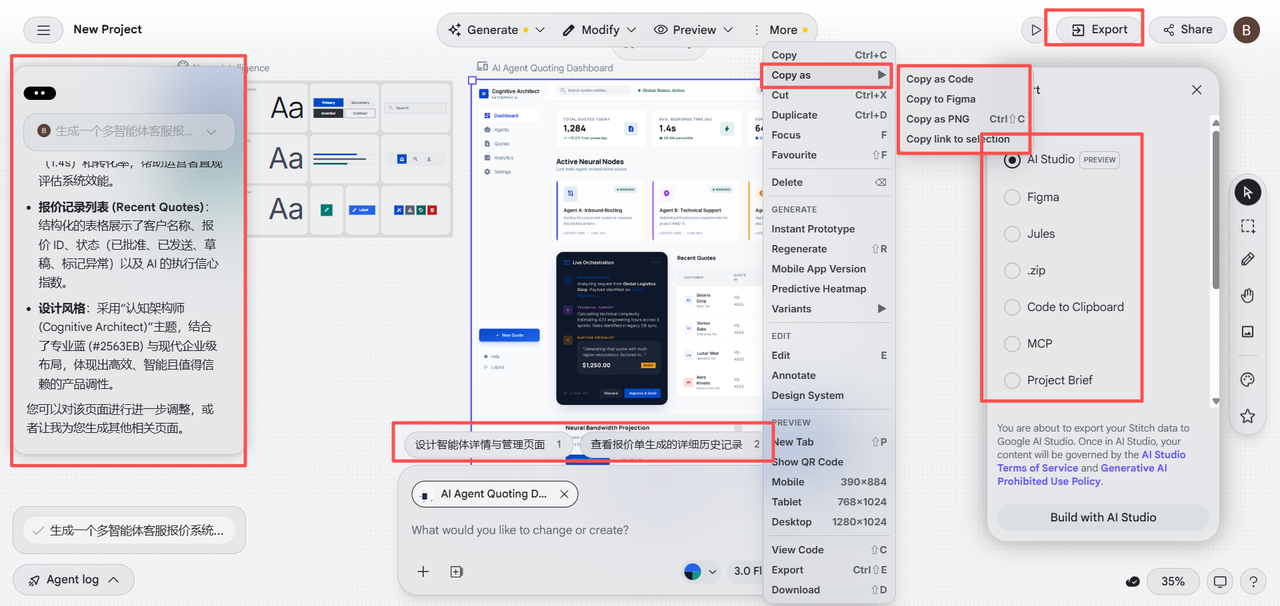Viewport: 1280px width, 606px height.
Task: Choose the marquee selection tool
Action: click(x=1247, y=226)
